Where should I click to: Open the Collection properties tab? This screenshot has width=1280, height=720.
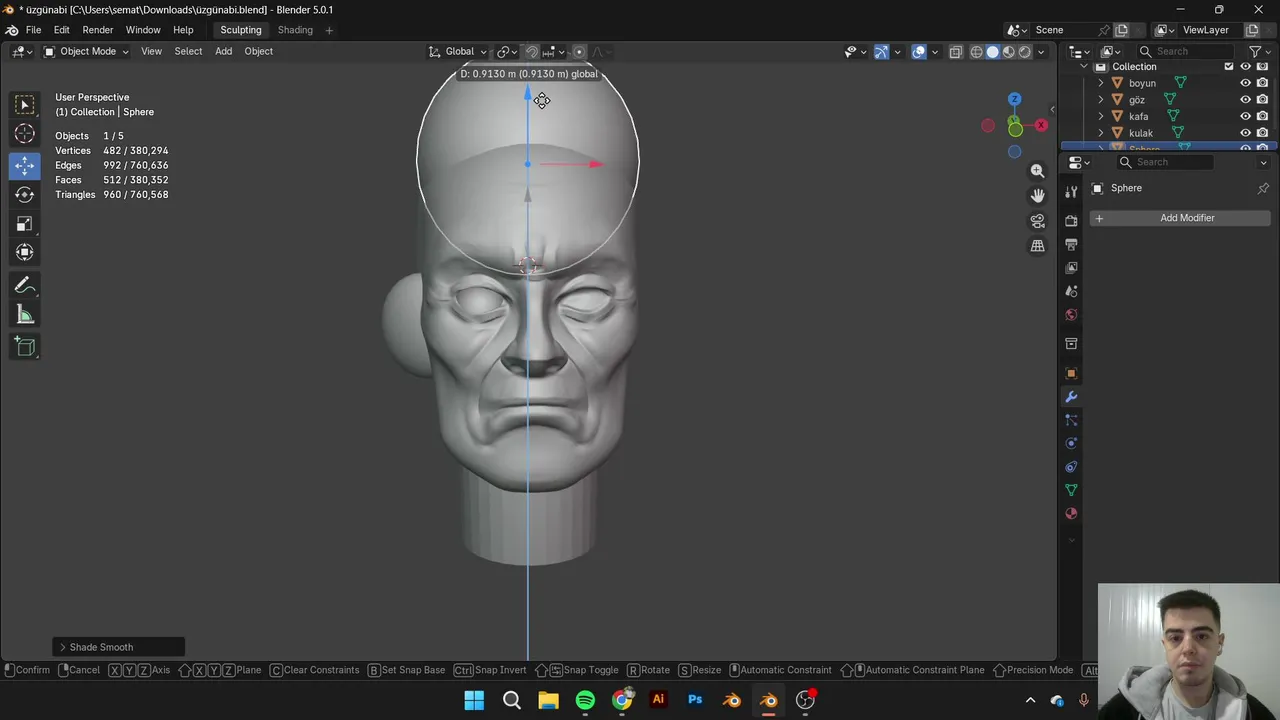pos(1071,344)
